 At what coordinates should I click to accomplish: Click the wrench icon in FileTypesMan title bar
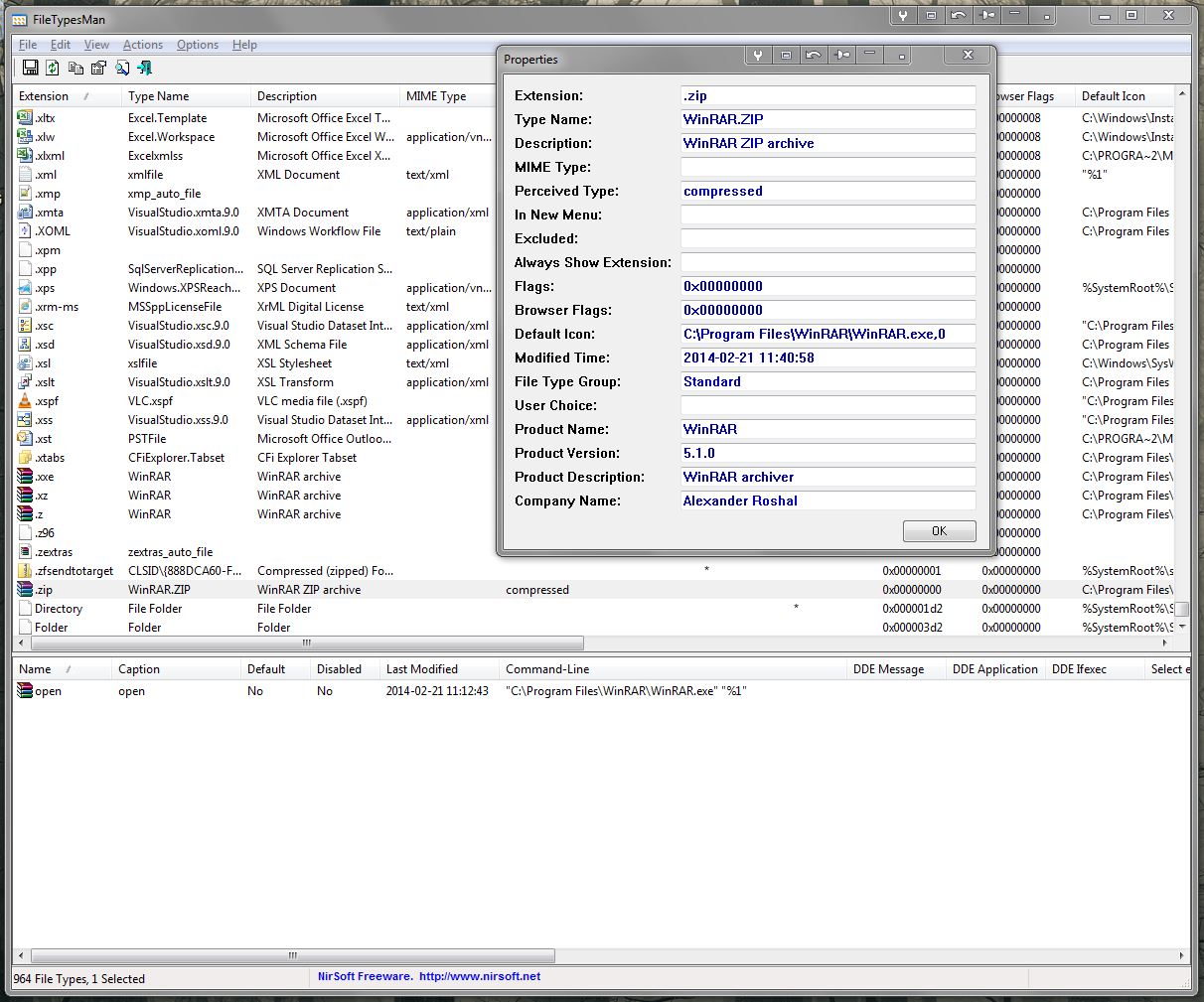coord(902,15)
